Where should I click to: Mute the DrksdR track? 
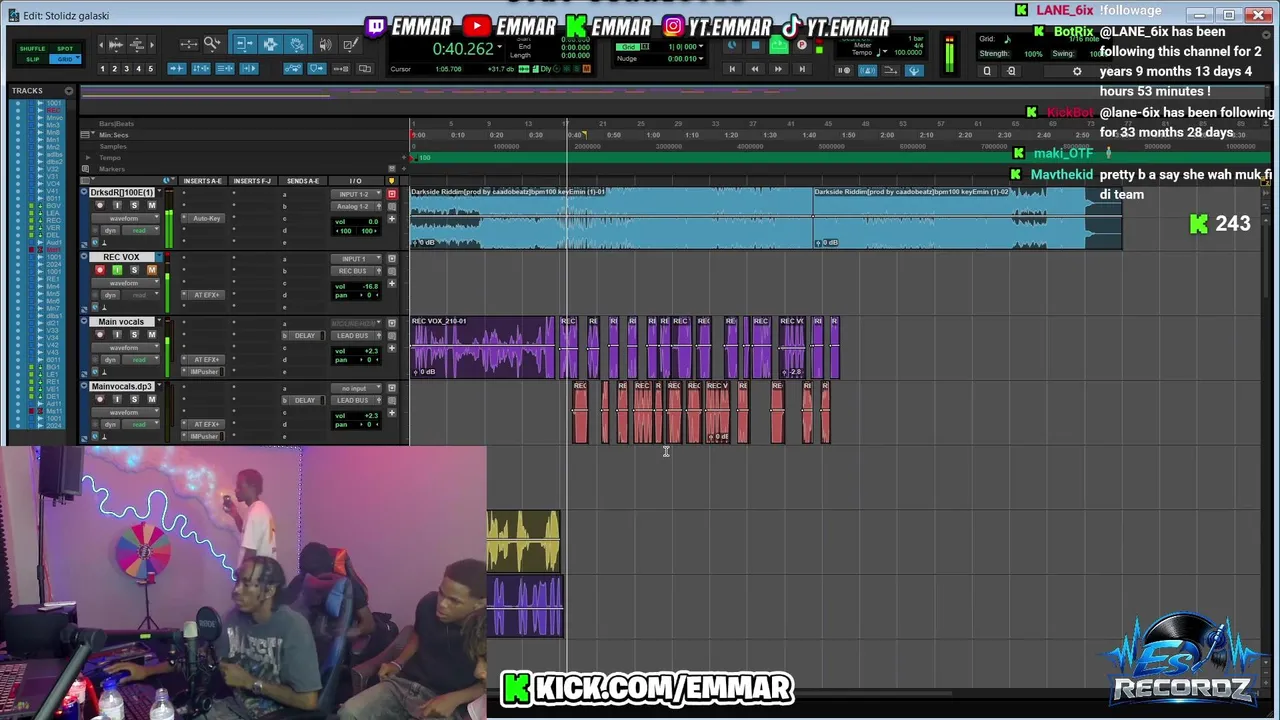151,205
